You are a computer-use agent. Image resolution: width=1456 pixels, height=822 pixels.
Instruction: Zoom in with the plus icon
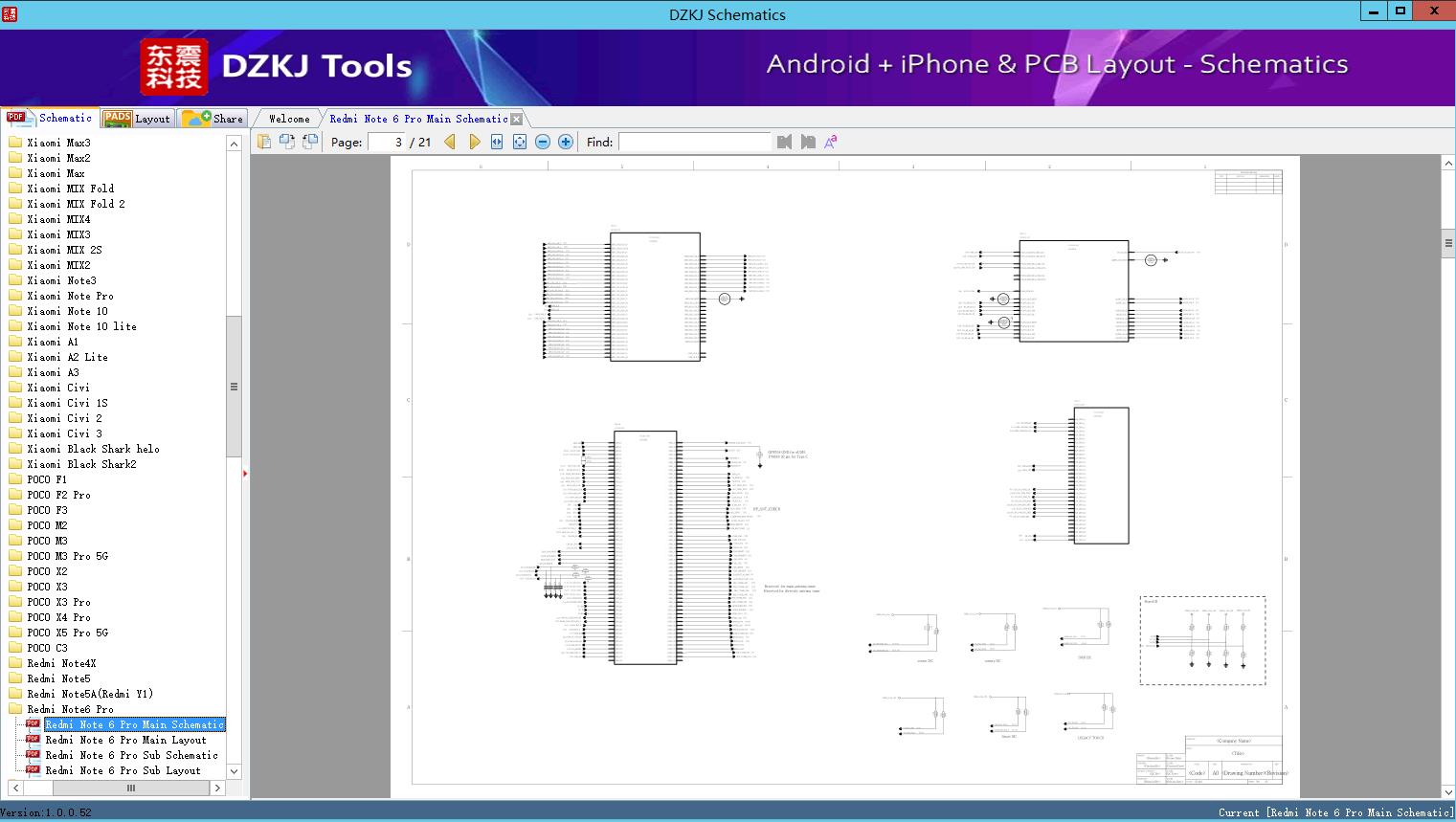566,142
